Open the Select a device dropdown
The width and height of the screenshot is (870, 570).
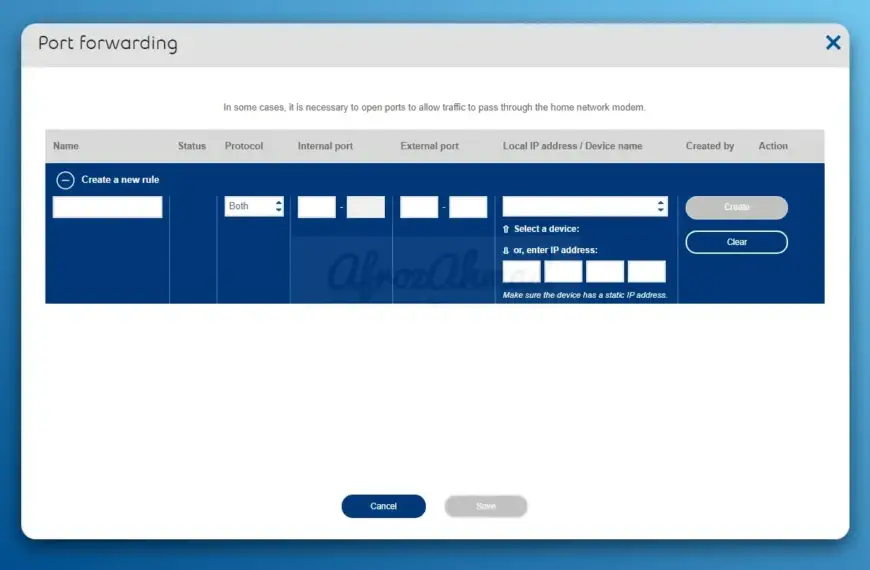click(585, 206)
